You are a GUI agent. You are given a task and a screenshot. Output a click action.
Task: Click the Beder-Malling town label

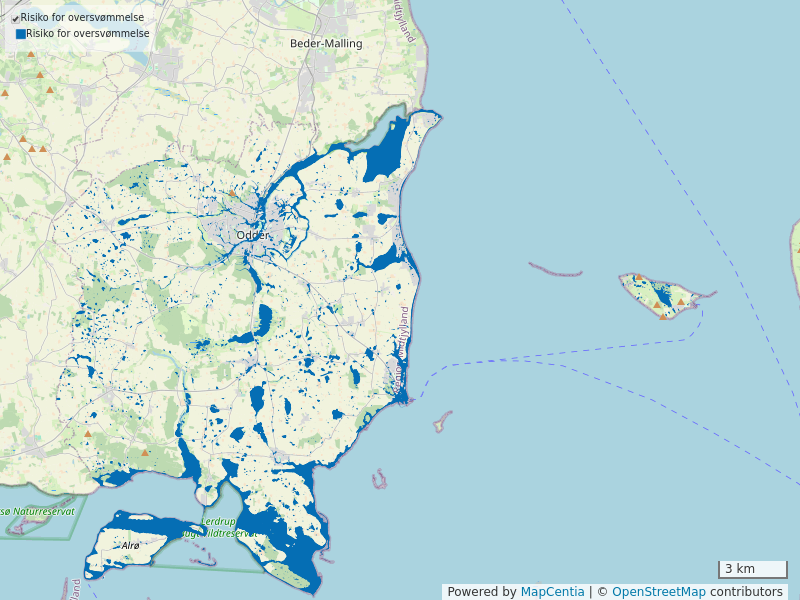coord(326,44)
